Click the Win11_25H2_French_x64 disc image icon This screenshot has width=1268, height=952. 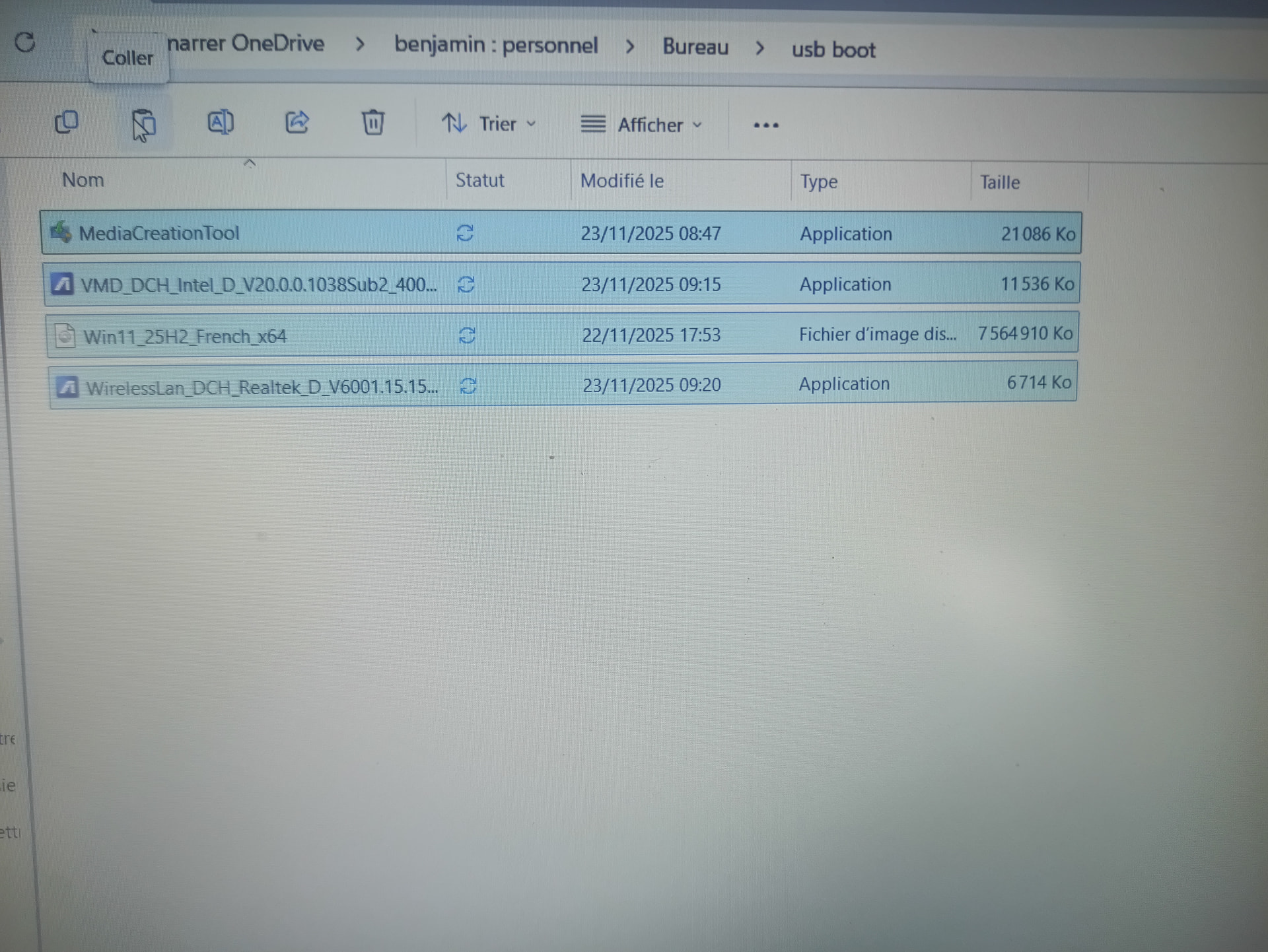(65, 335)
